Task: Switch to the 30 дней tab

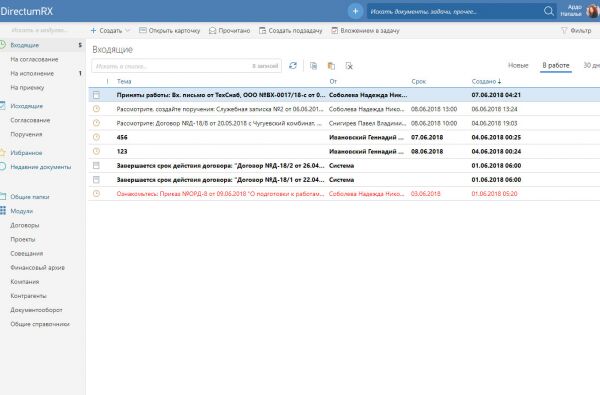Action: coord(591,65)
